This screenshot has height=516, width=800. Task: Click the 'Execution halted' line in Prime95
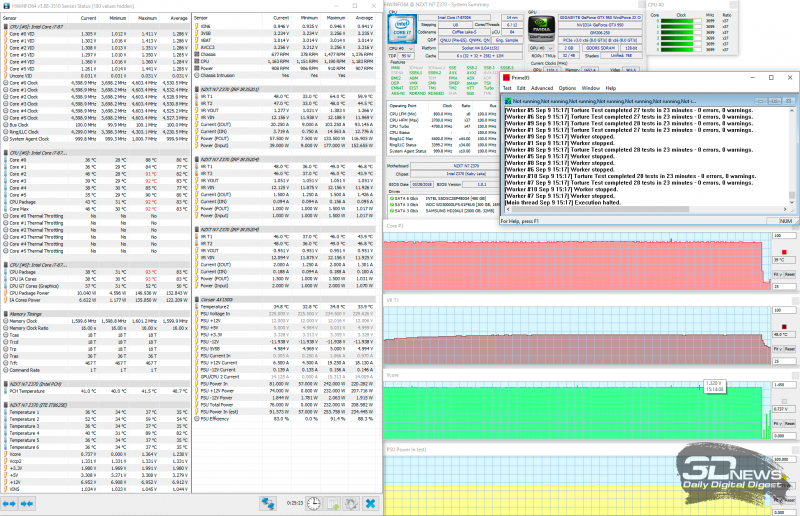click(563, 203)
